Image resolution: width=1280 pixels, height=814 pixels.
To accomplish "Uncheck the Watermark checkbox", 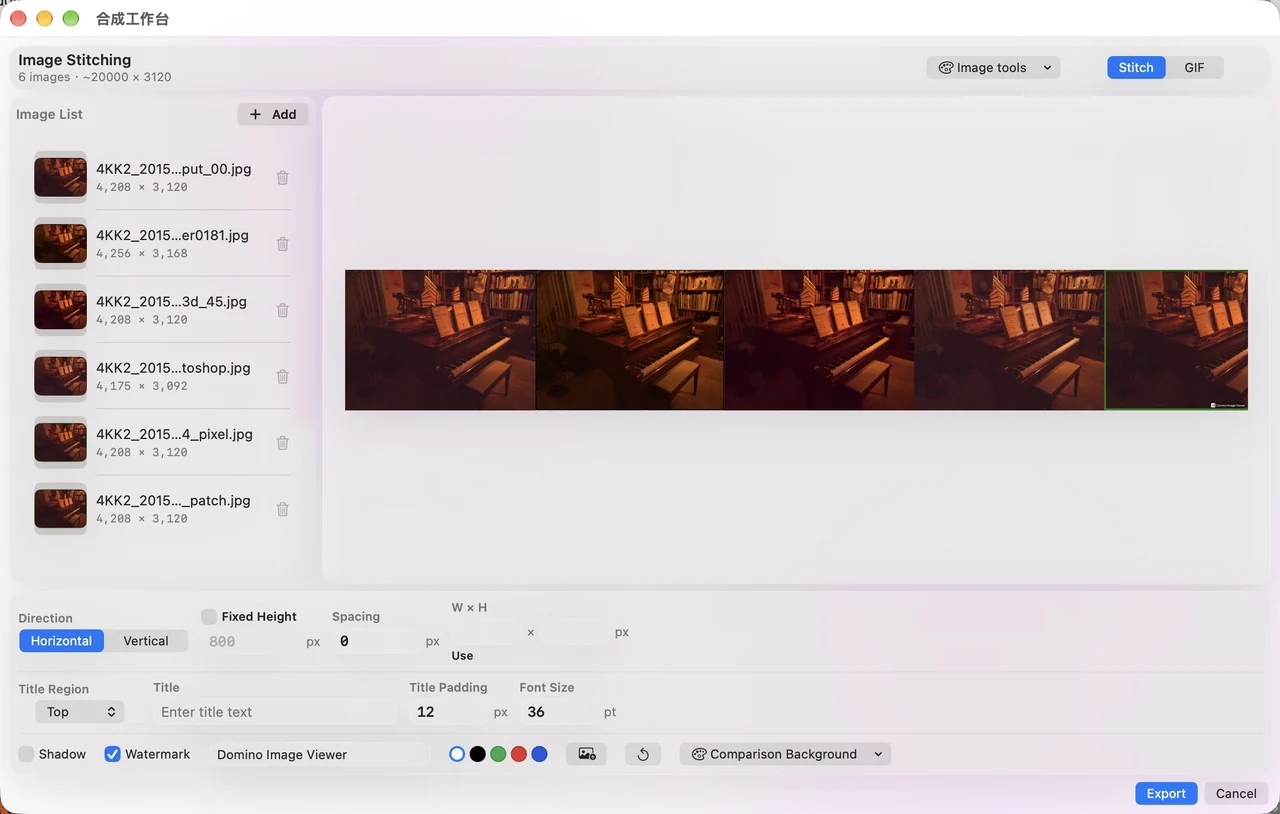I will click(x=113, y=754).
